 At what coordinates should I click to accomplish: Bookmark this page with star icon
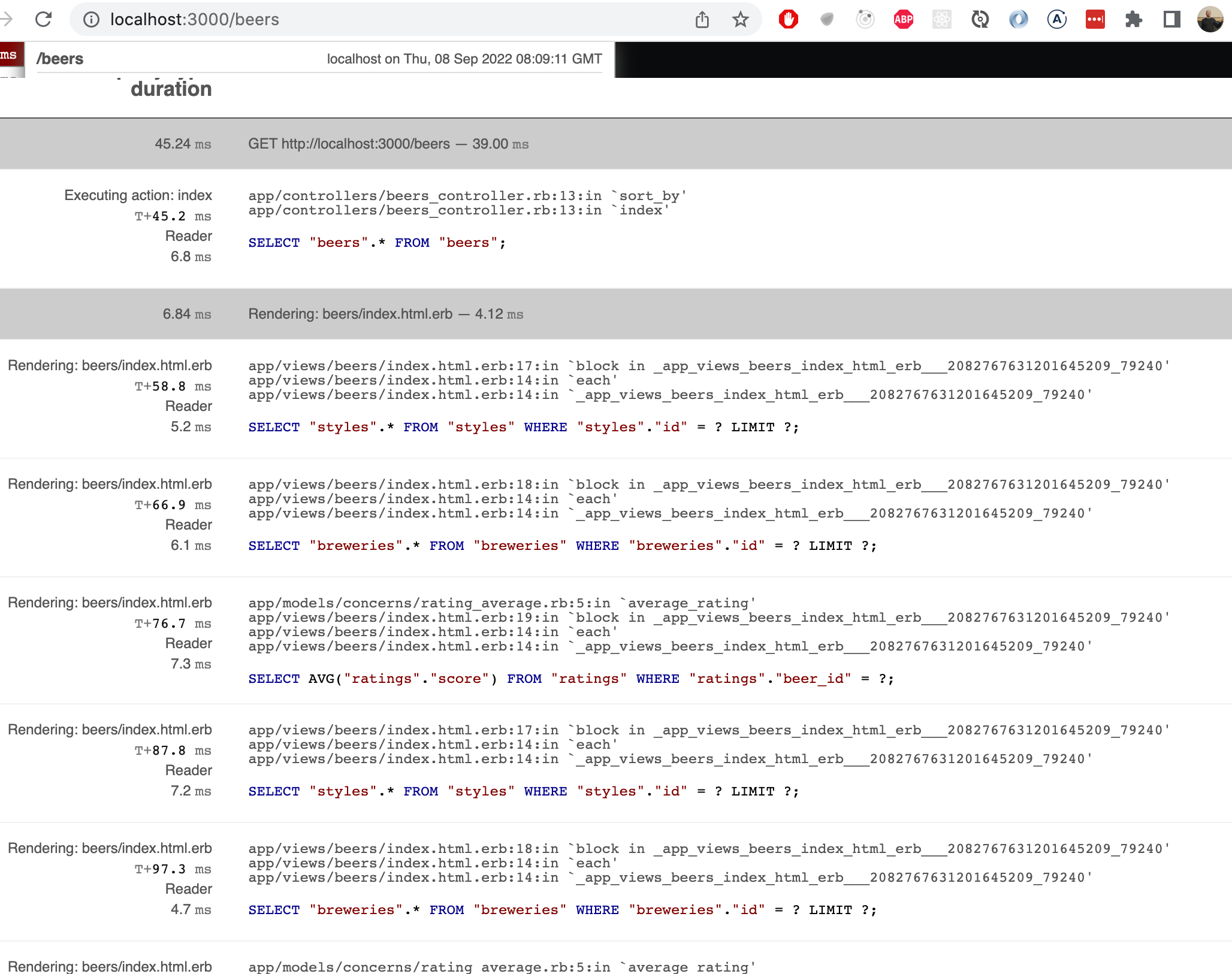pyautogui.click(x=740, y=20)
